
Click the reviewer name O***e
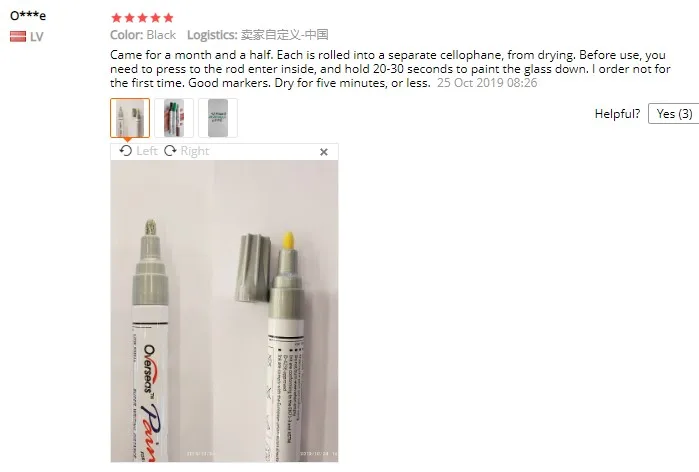click(x=28, y=16)
